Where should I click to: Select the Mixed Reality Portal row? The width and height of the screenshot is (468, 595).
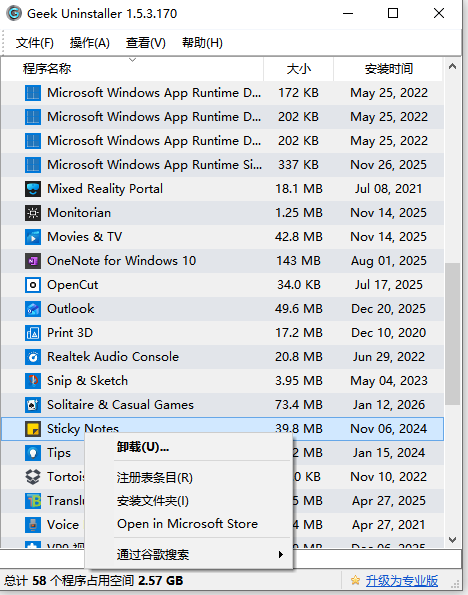pos(222,189)
